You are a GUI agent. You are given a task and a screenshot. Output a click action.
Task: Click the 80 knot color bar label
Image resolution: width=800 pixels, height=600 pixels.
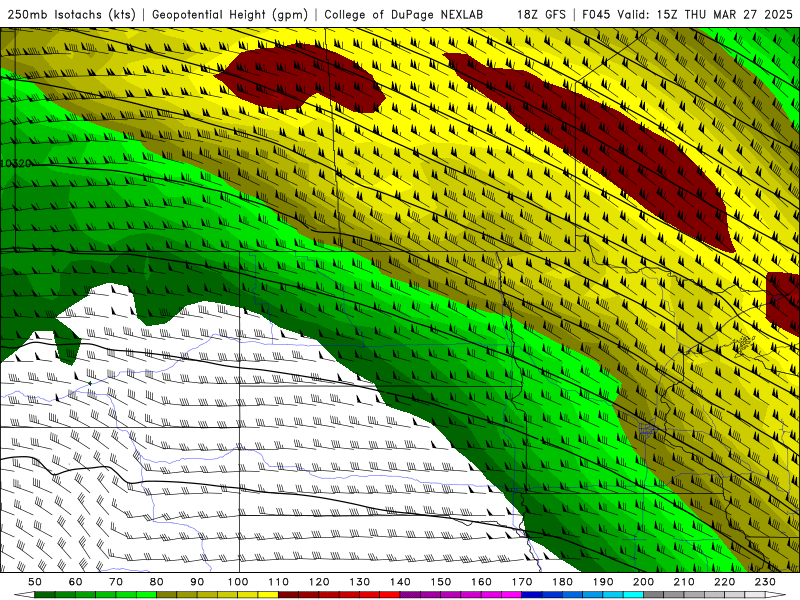156,582
